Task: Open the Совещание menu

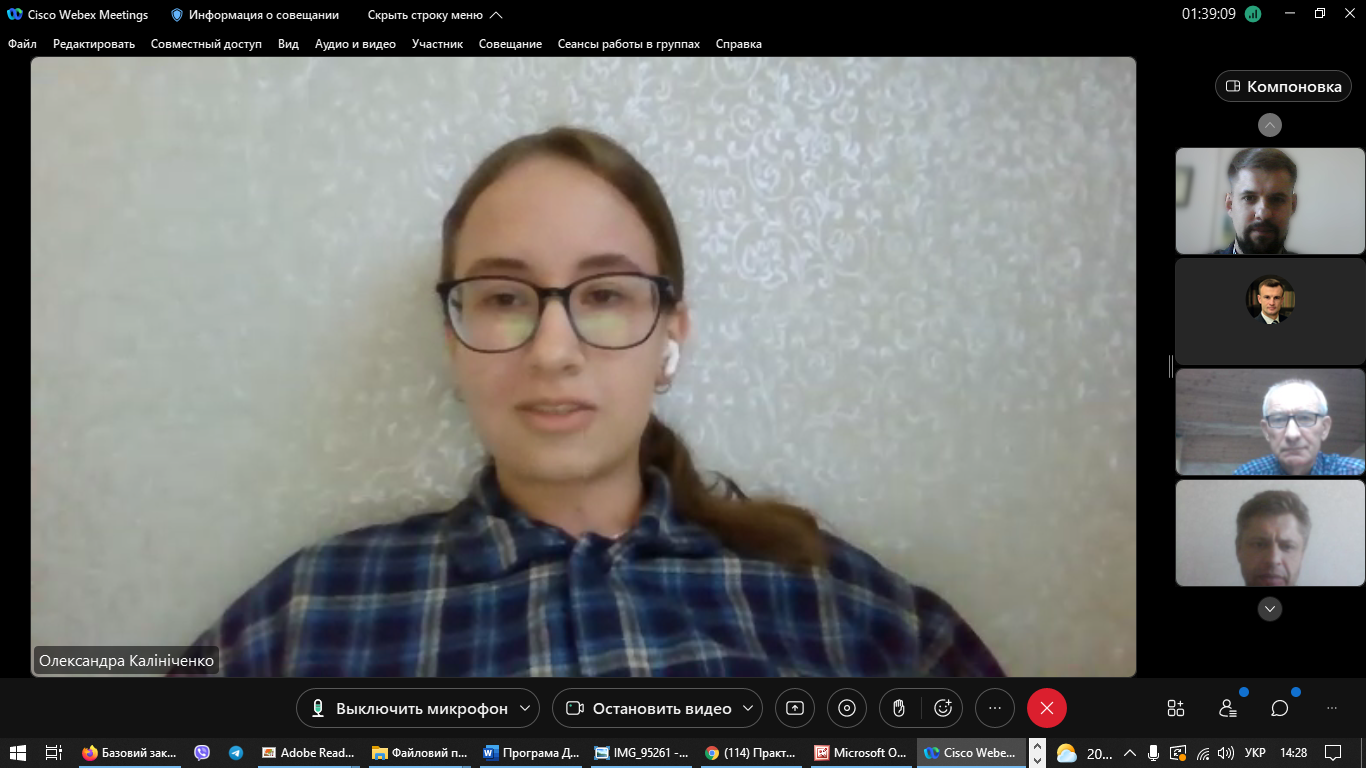Action: [510, 44]
